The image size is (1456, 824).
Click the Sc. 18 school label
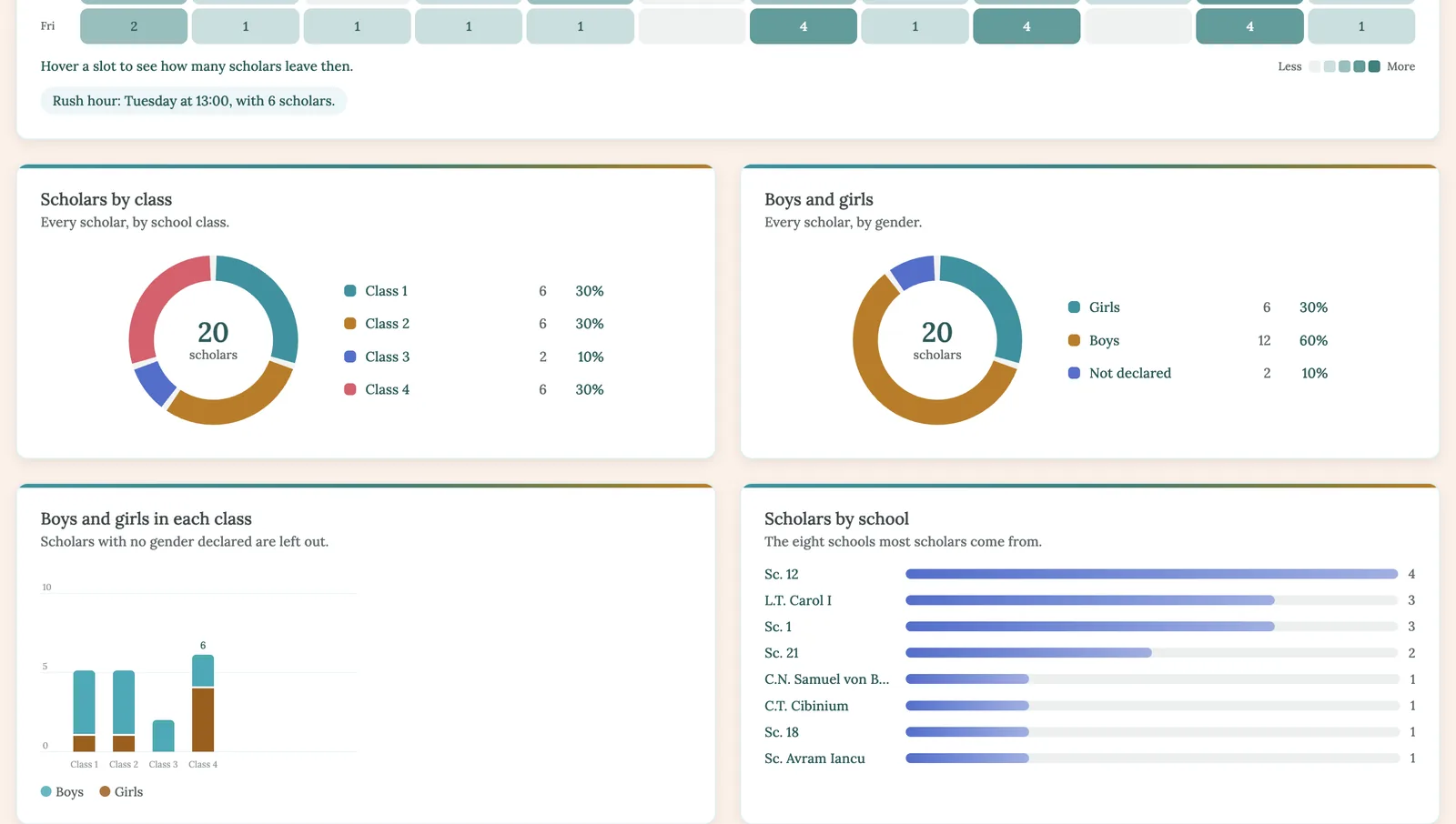782,732
